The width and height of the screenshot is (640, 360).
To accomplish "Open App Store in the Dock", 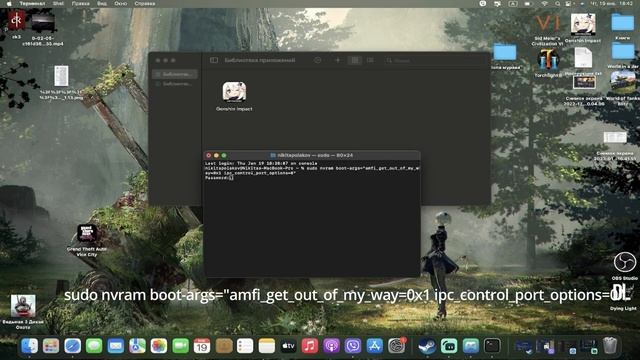I will point(375,346).
